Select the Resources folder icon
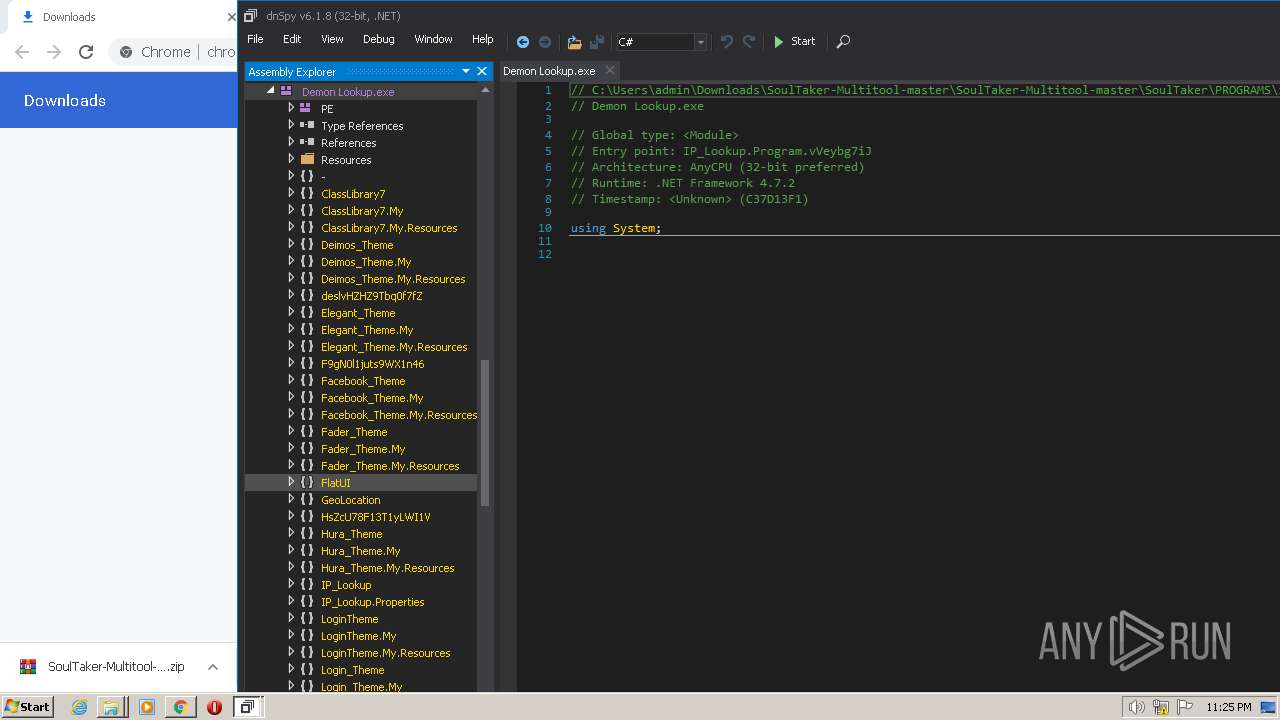1280x720 pixels. click(307, 159)
